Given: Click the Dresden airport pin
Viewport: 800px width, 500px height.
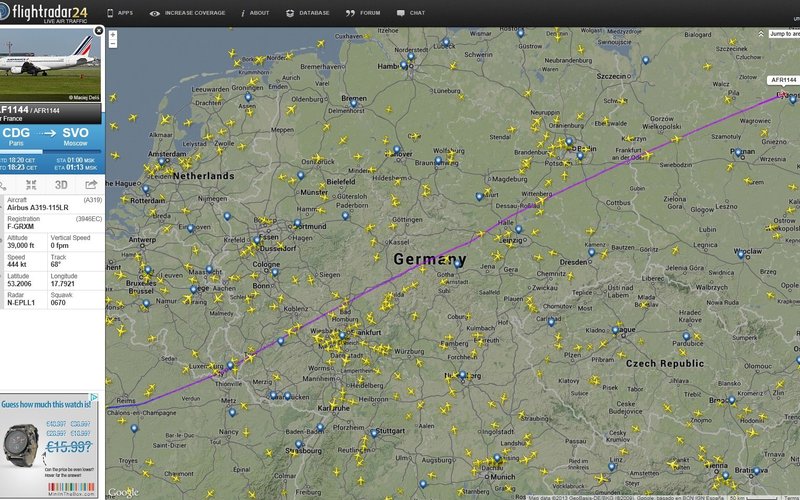Looking at the screenshot, I should pos(591,253).
